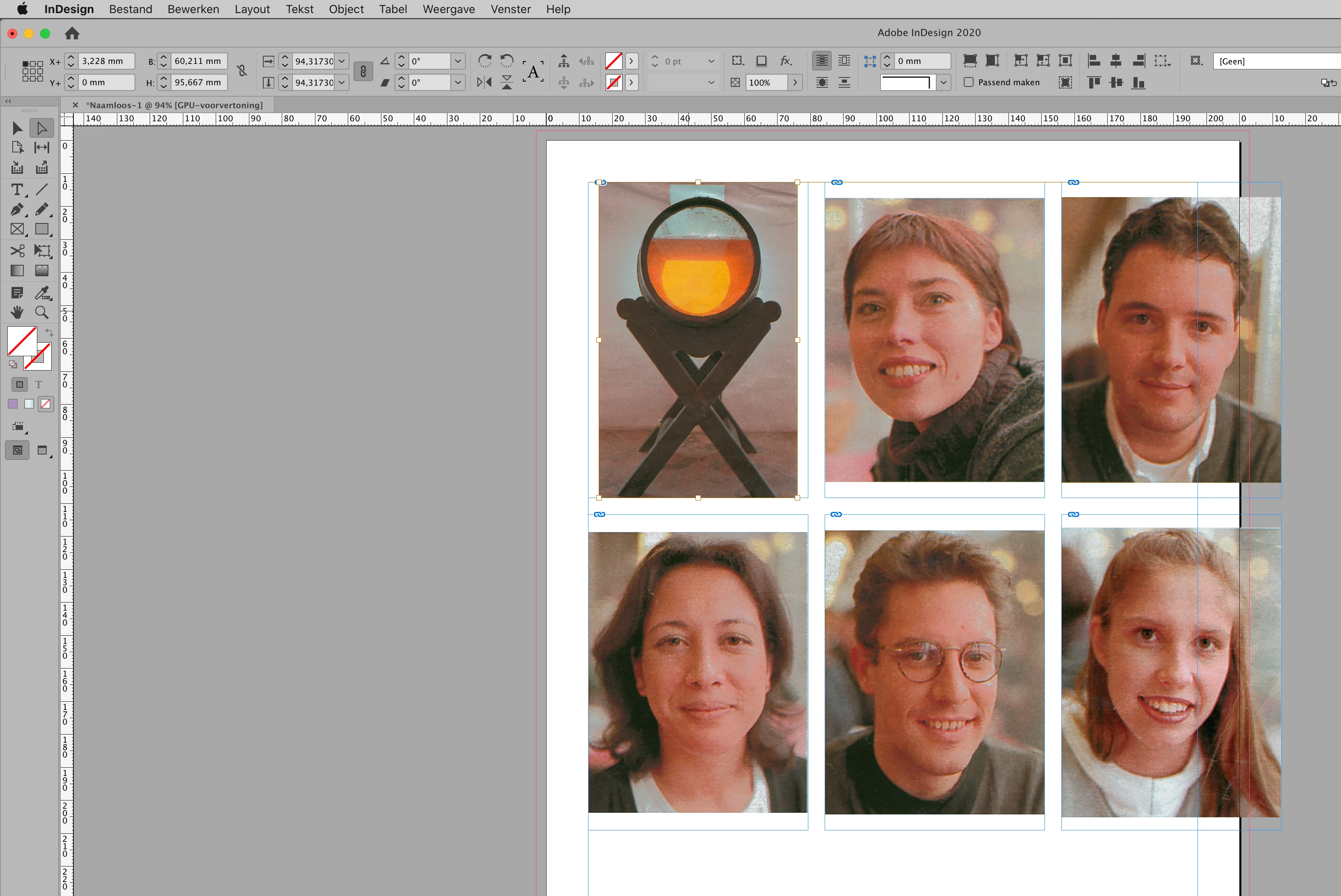
Task: Open the Weergave menu
Action: pyautogui.click(x=448, y=9)
